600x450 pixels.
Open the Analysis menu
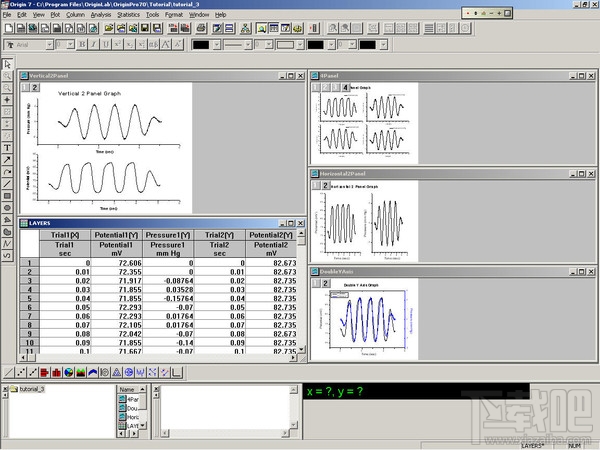[101, 15]
